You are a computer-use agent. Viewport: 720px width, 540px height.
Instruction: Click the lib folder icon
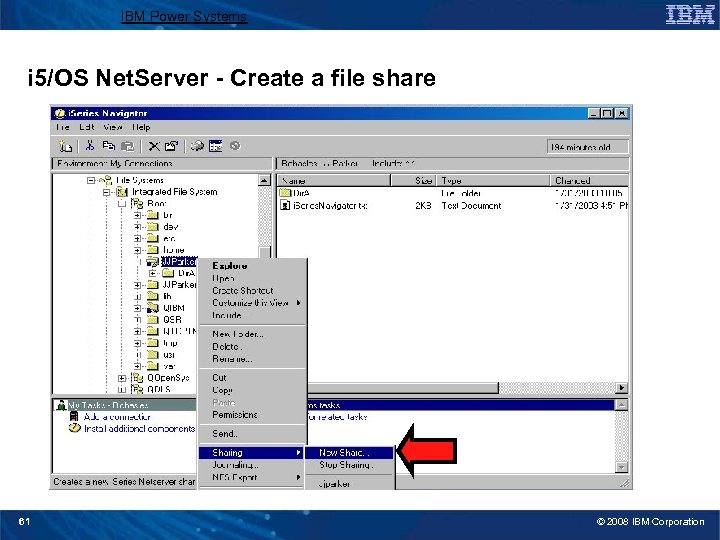[152, 296]
